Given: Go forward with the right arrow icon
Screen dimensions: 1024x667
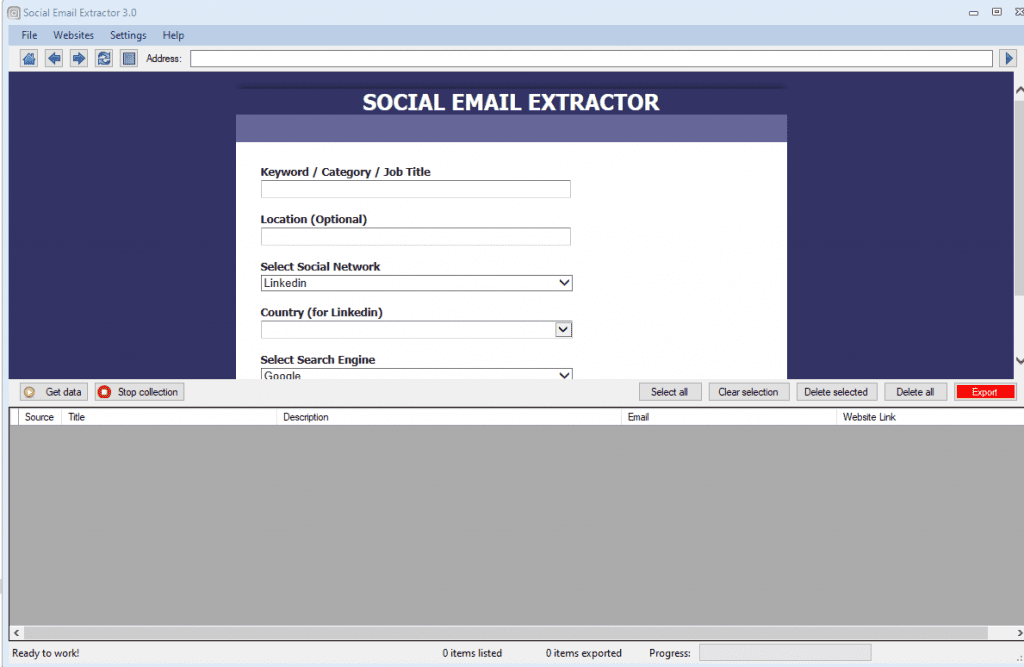Looking at the screenshot, I should pos(79,59).
